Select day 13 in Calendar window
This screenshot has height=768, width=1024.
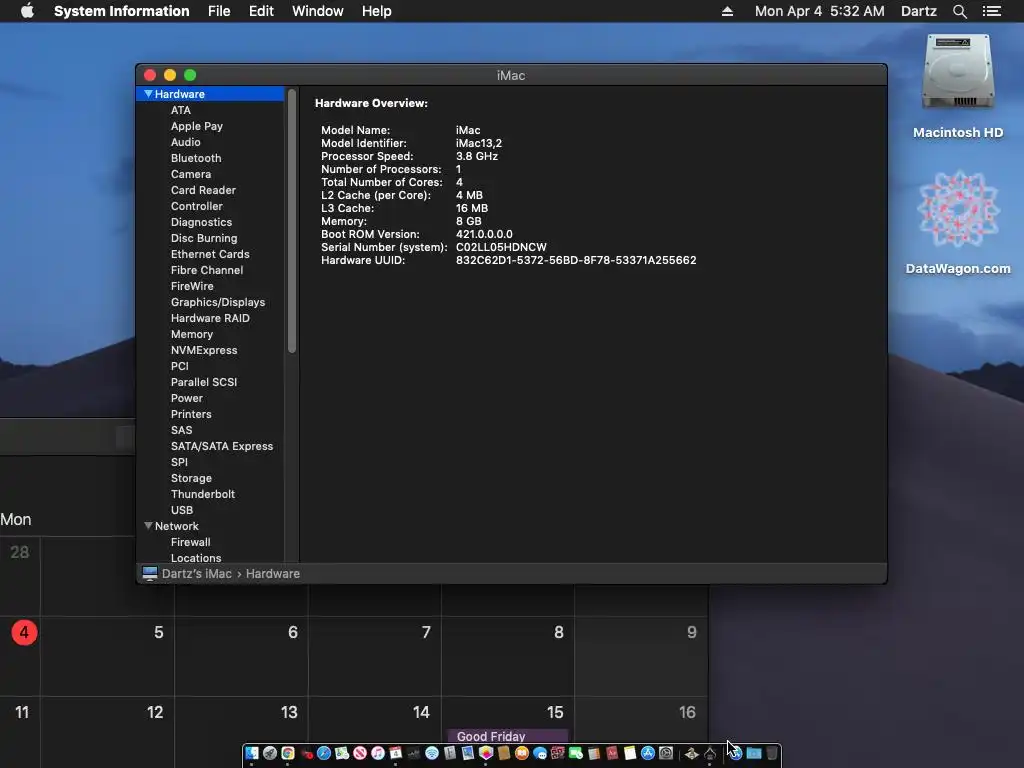[289, 712]
